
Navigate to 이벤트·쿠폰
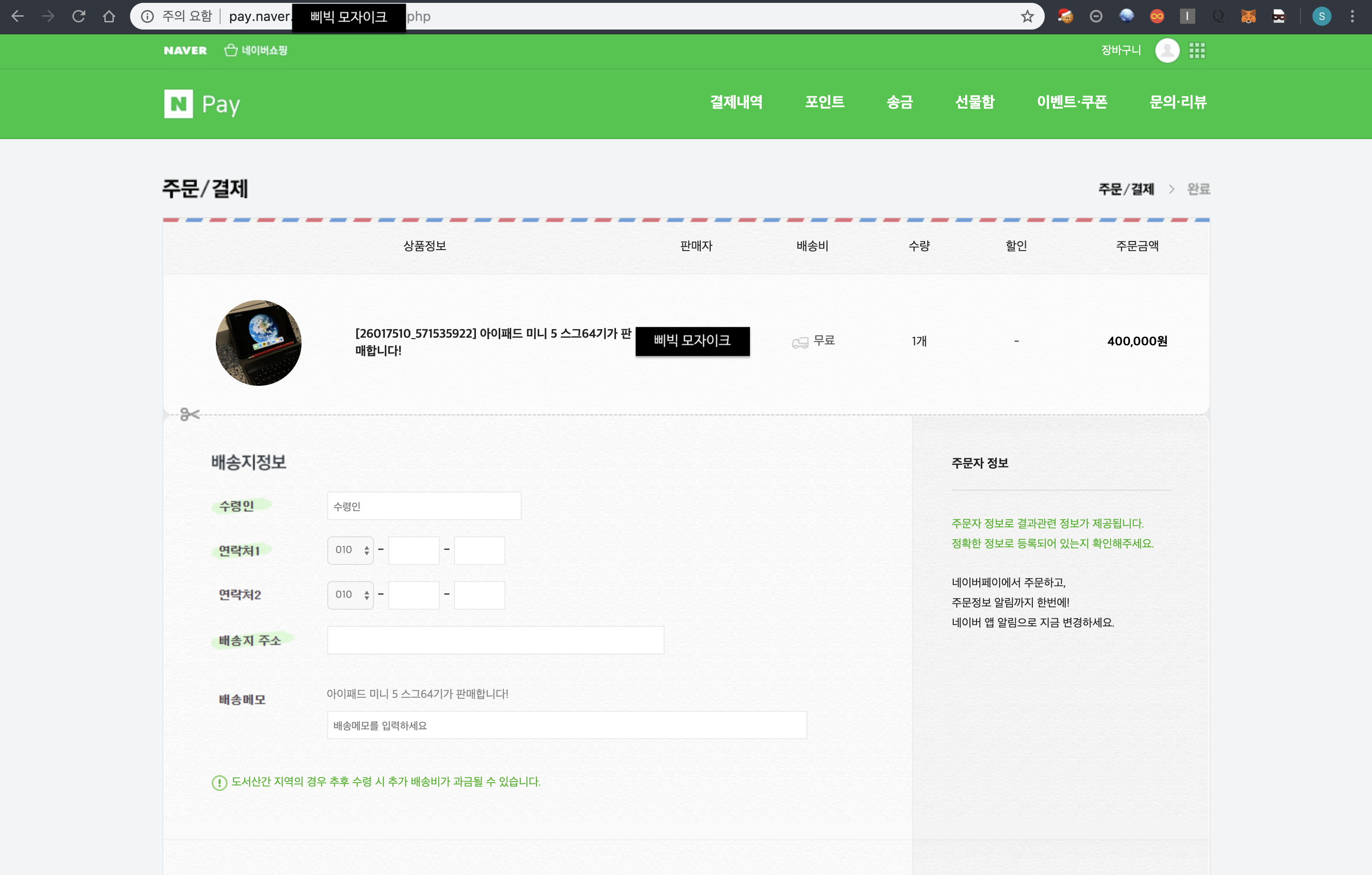click(1072, 102)
